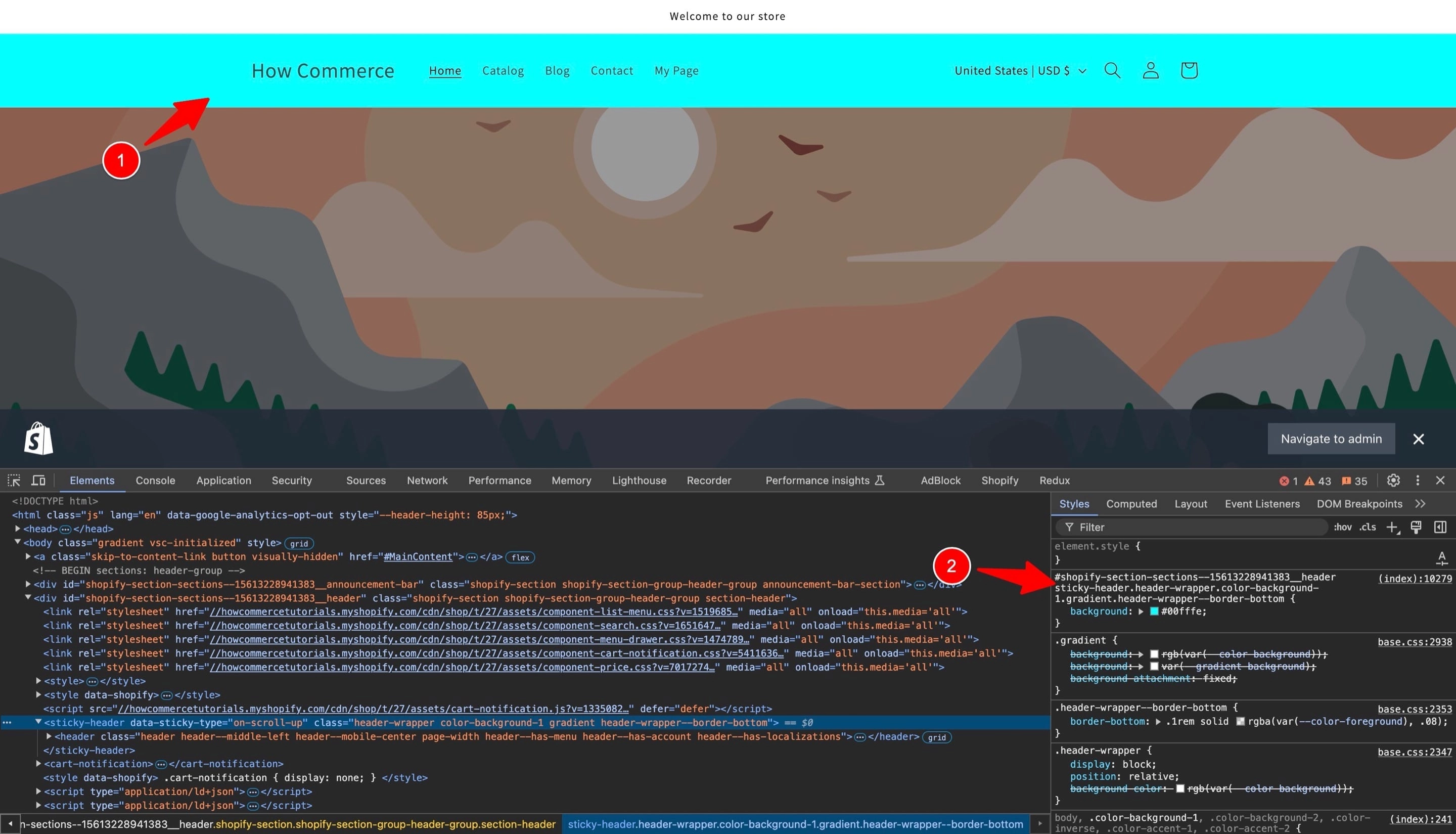Click the red error count badge

[1288, 481]
